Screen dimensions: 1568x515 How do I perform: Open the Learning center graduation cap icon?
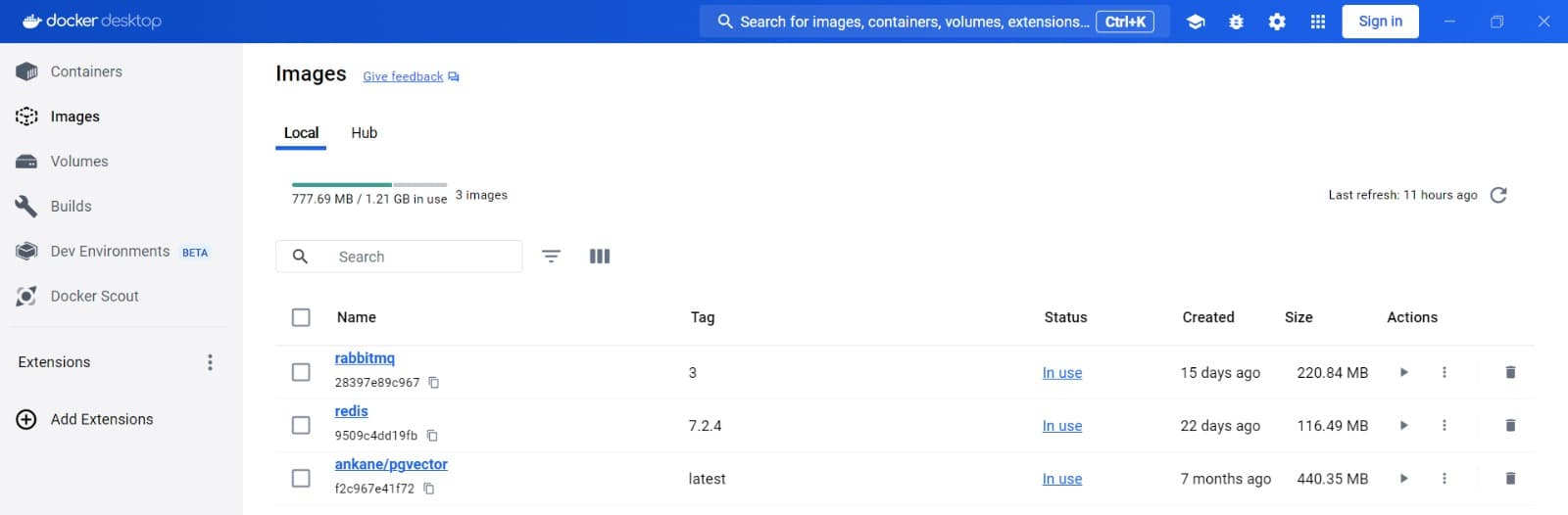click(1196, 22)
